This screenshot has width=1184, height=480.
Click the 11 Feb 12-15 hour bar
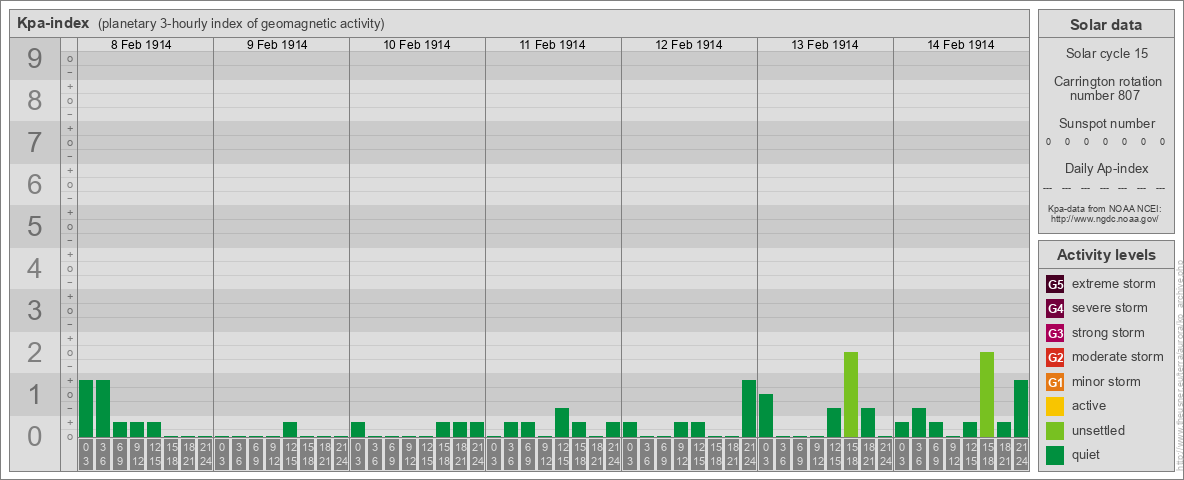coord(562,423)
